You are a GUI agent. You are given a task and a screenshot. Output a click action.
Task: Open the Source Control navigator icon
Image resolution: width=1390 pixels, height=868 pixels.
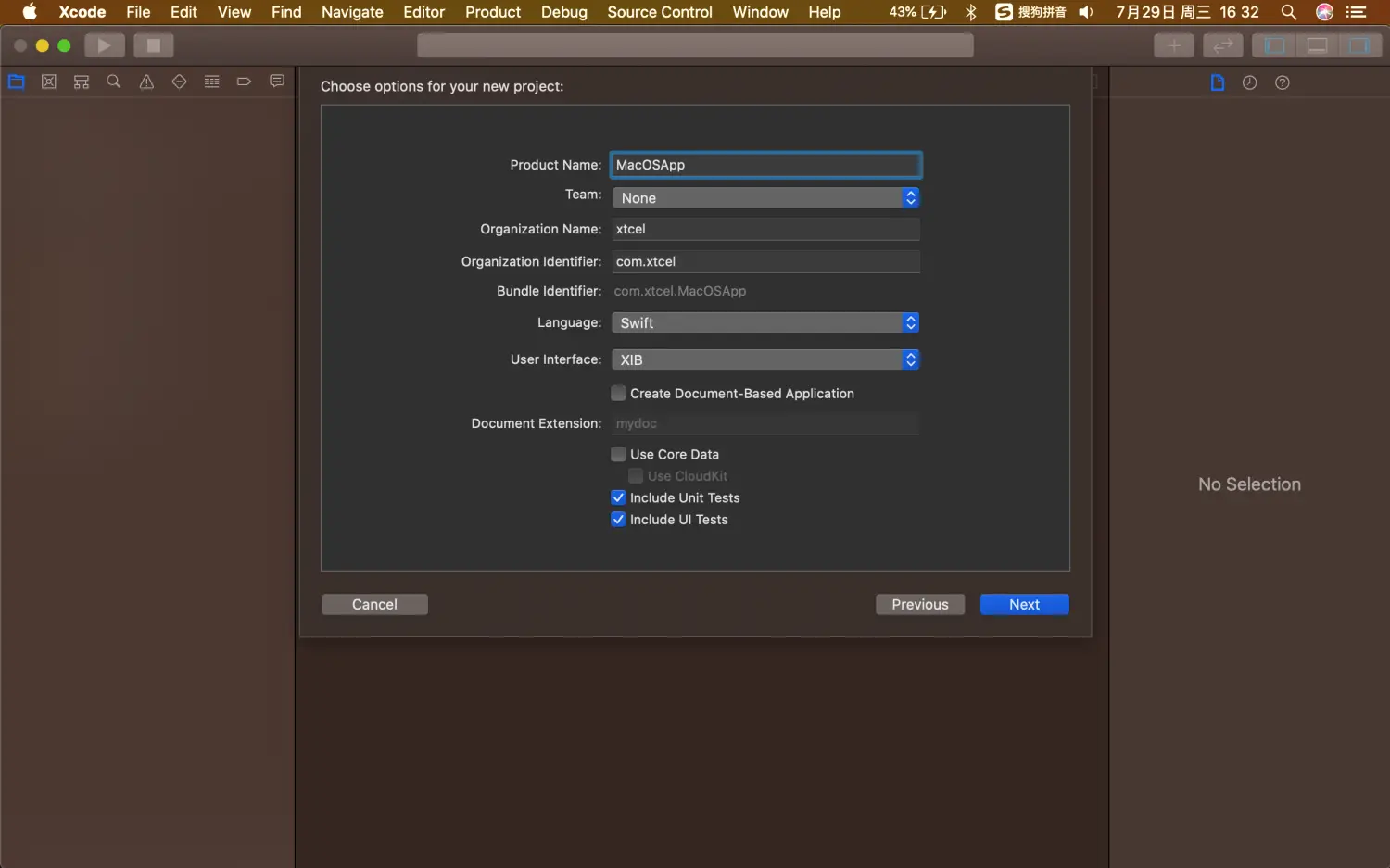pos(49,82)
